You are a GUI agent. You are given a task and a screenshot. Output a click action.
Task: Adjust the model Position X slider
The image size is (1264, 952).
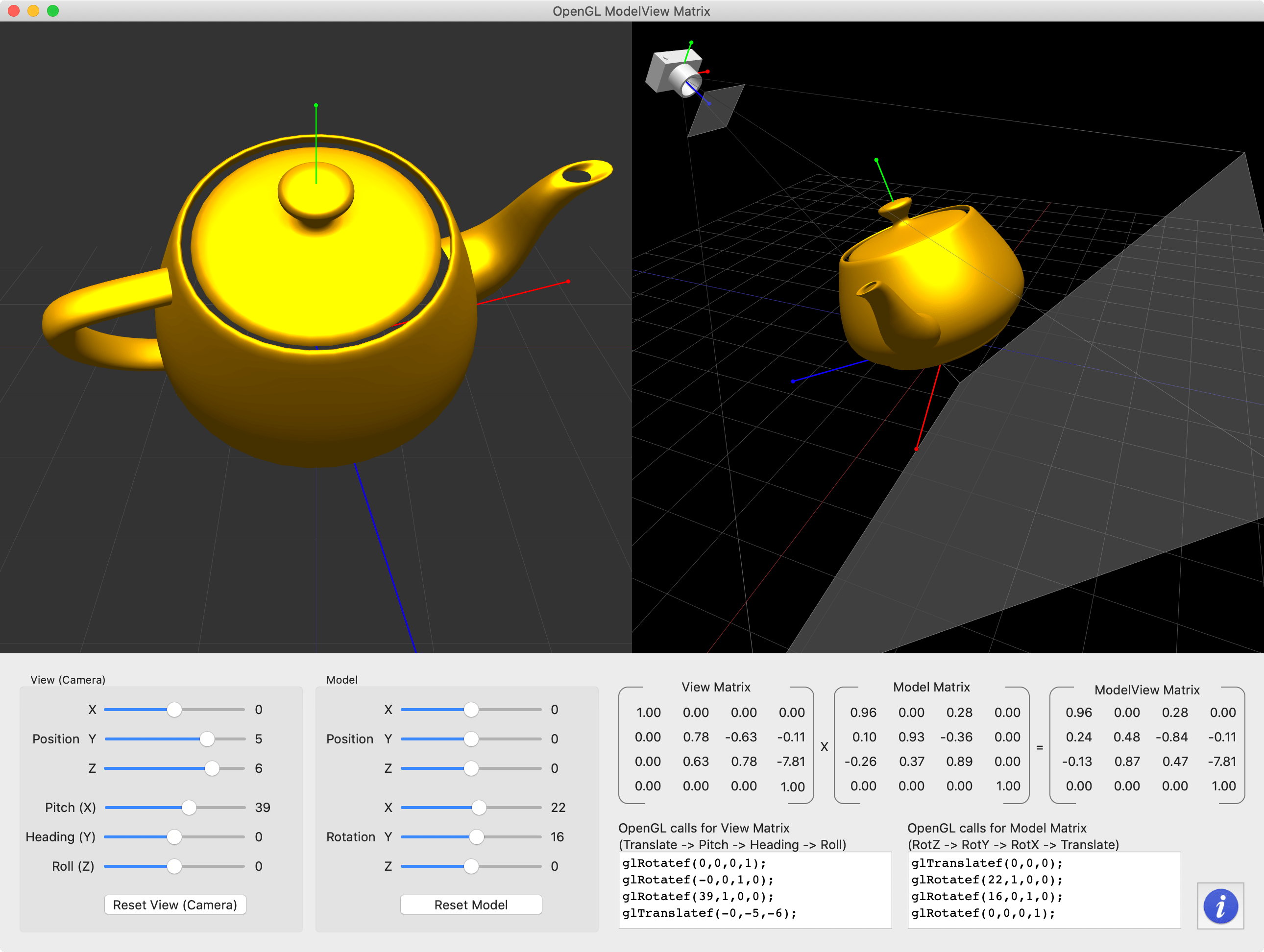tap(470, 709)
